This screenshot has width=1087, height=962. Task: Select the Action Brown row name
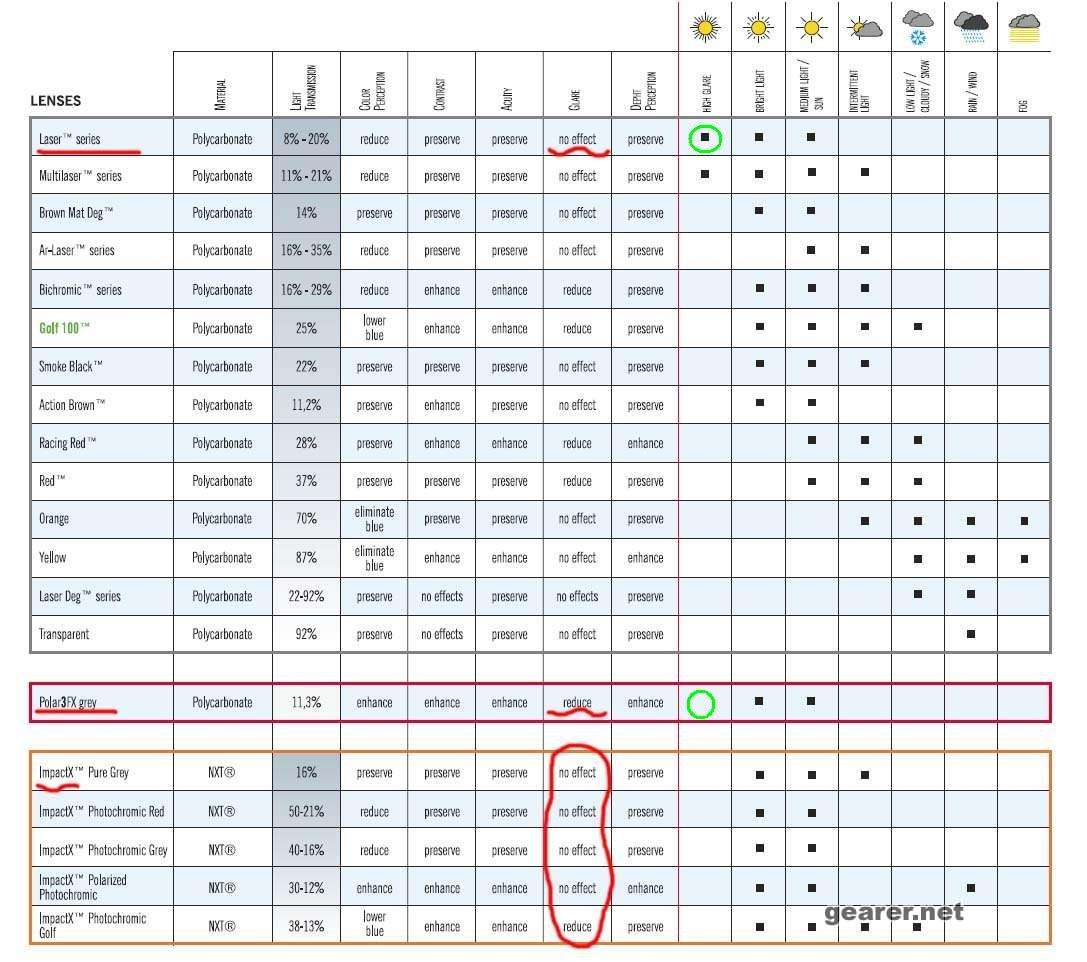coord(72,405)
